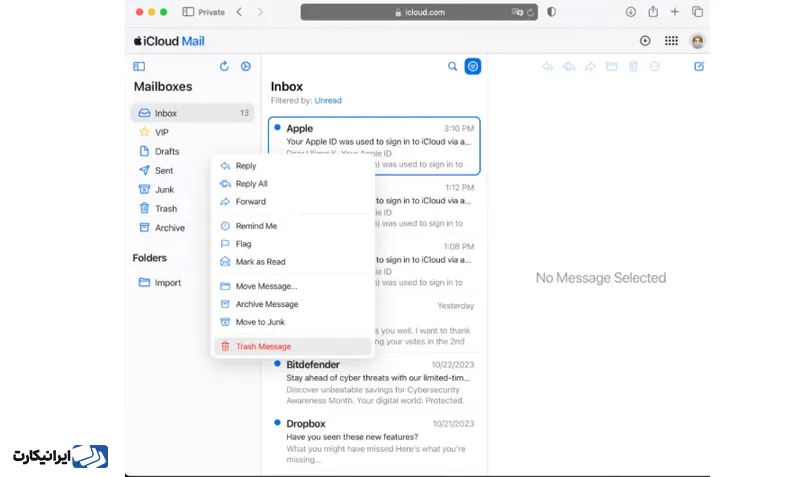The height and width of the screenshot is (477, 800).
Task: Open the Import folder
Action: point(171,283)
